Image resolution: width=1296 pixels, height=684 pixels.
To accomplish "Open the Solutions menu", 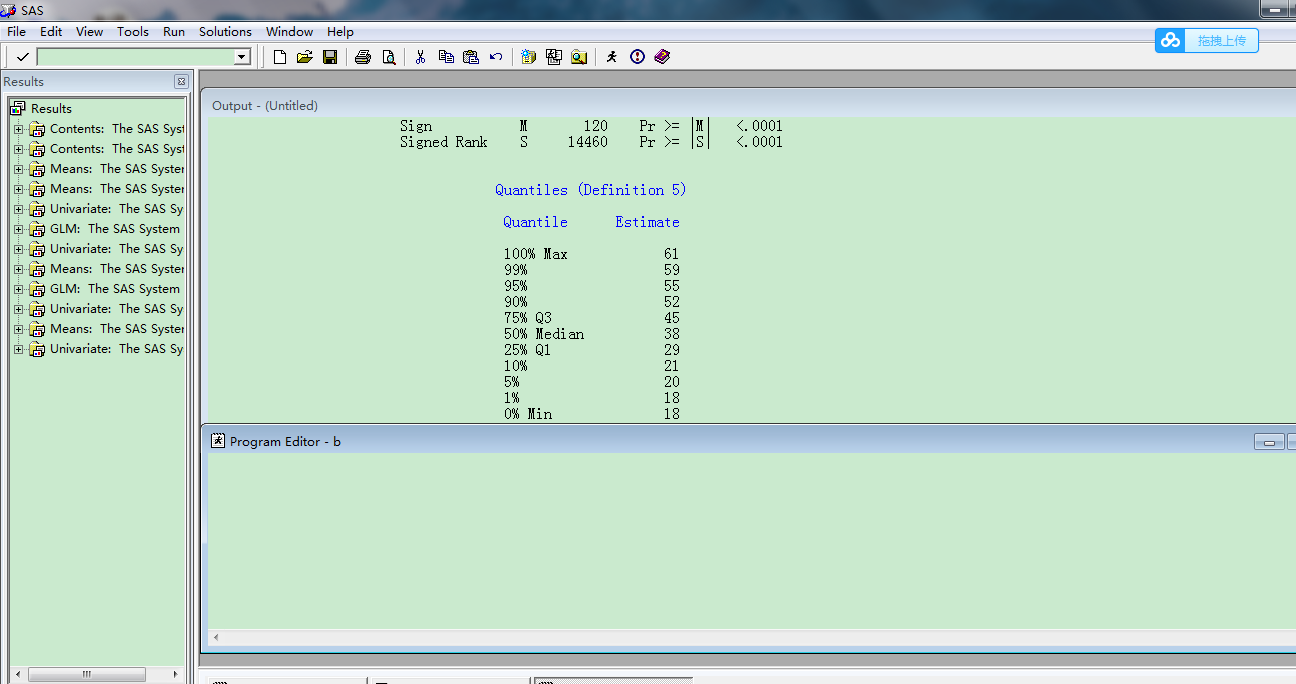I will pos(225,32).
